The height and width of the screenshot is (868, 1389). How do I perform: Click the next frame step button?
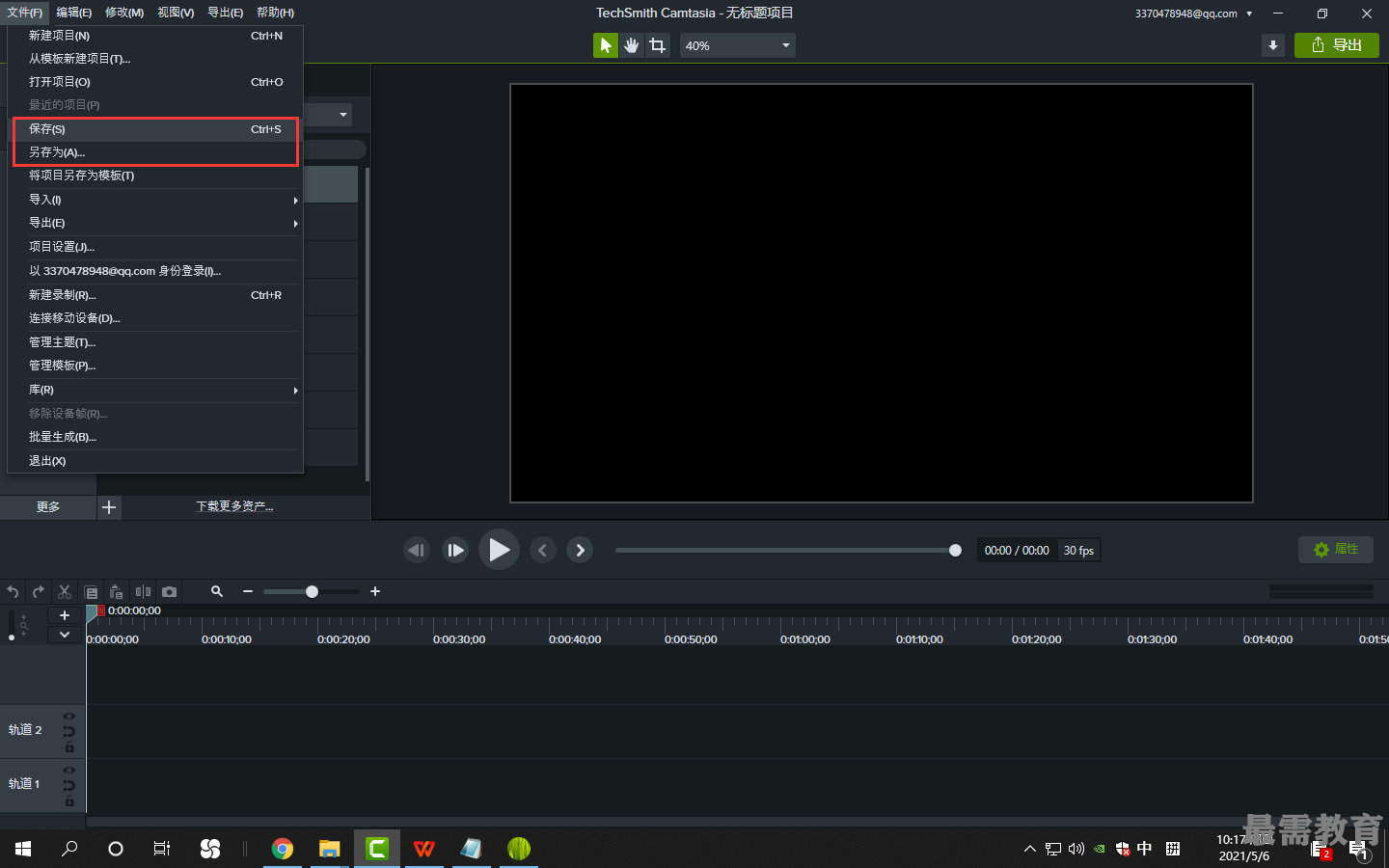point(455,550)
